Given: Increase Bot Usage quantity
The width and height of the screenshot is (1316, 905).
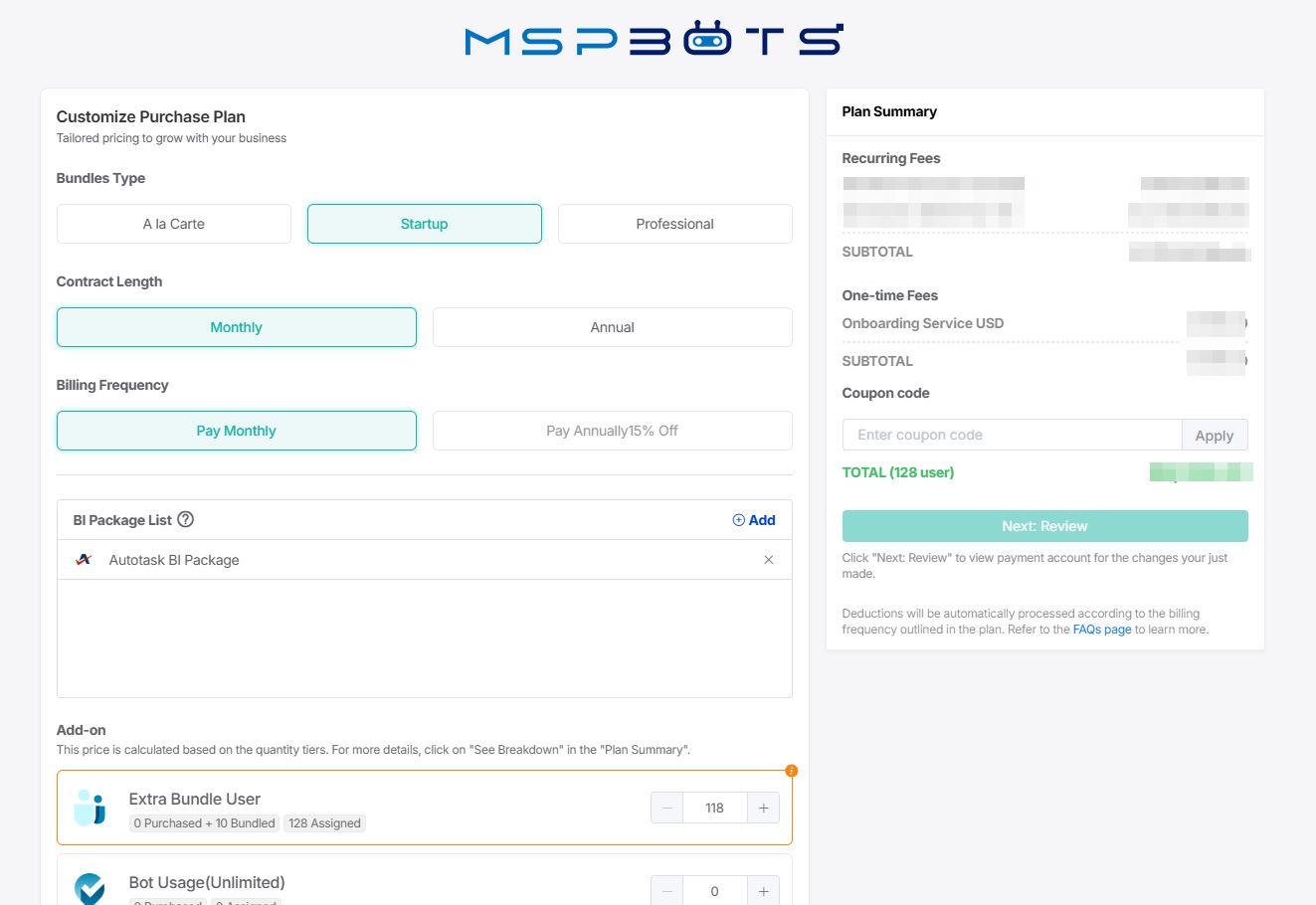Looking at the screenshot, I should tap(763, 891).
